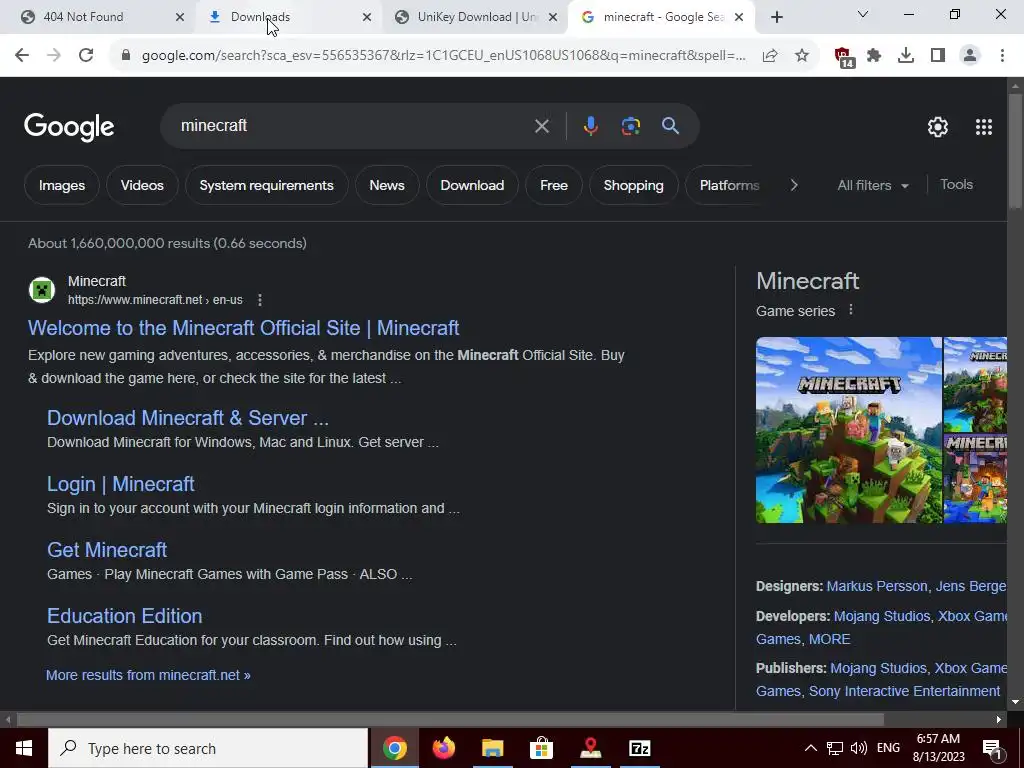The image size is (1024, 768).
Task: Open a new browser tab
Action: pyautogui.click(x=776, y=17)
